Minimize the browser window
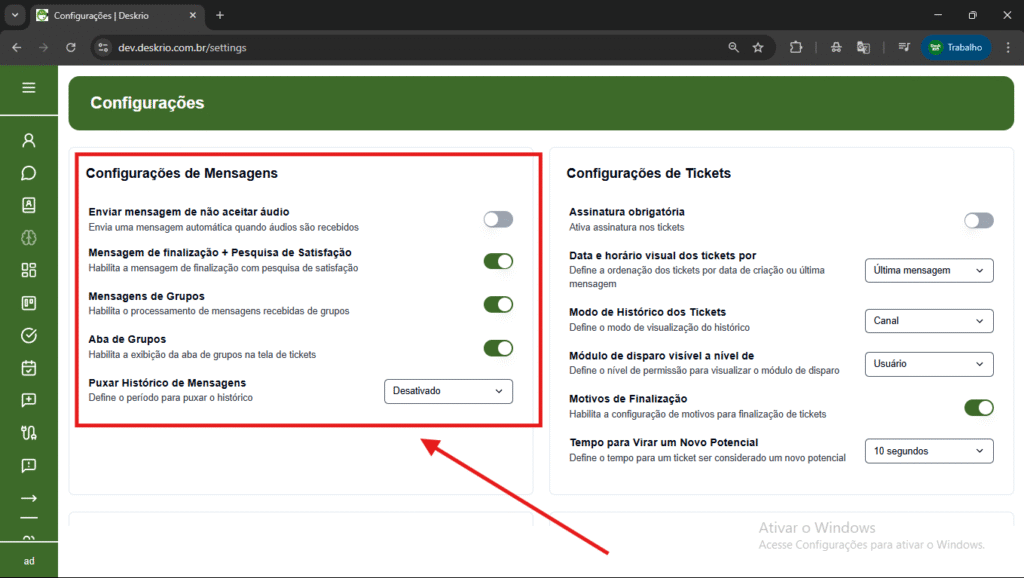Screen dimensions: 1024x578 [x=938, y=15]
